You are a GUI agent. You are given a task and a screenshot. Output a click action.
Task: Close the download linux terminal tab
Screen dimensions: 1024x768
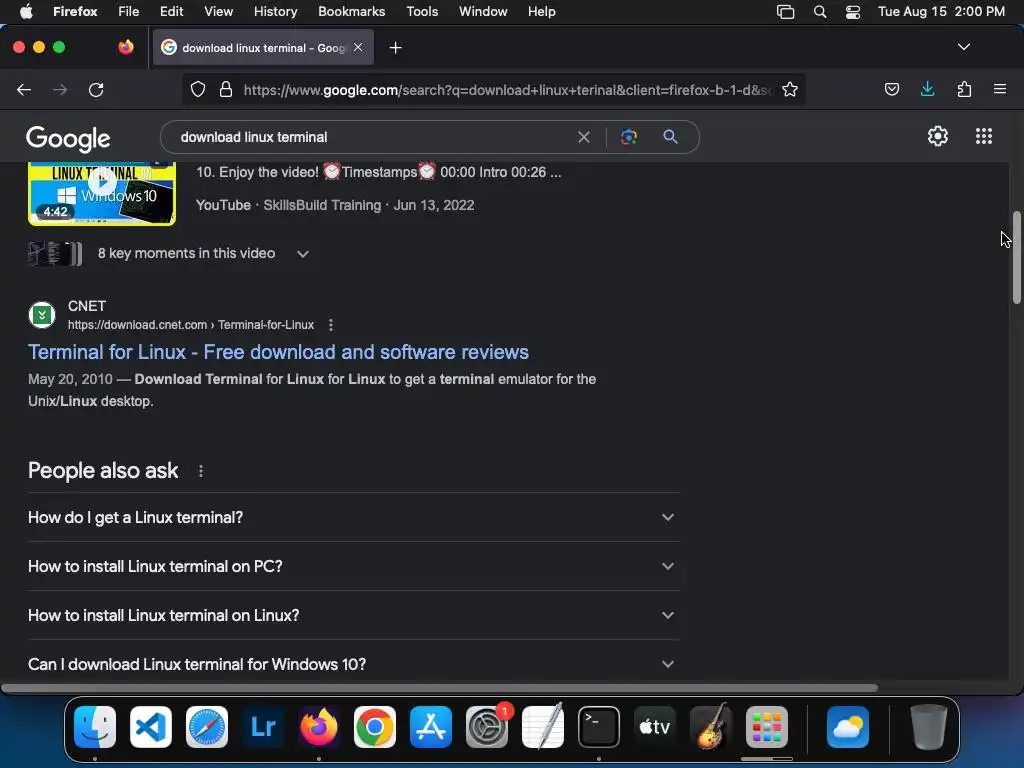click(358, 47)
